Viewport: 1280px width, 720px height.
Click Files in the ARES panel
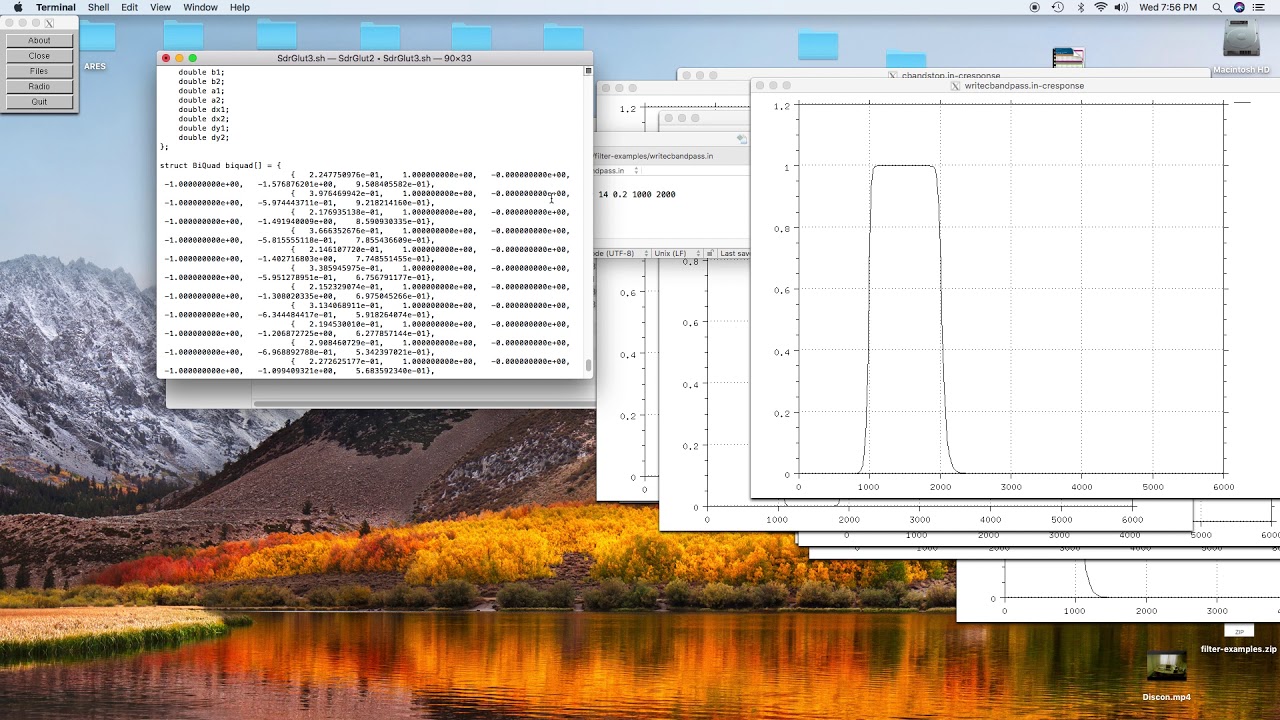[39, 71]
